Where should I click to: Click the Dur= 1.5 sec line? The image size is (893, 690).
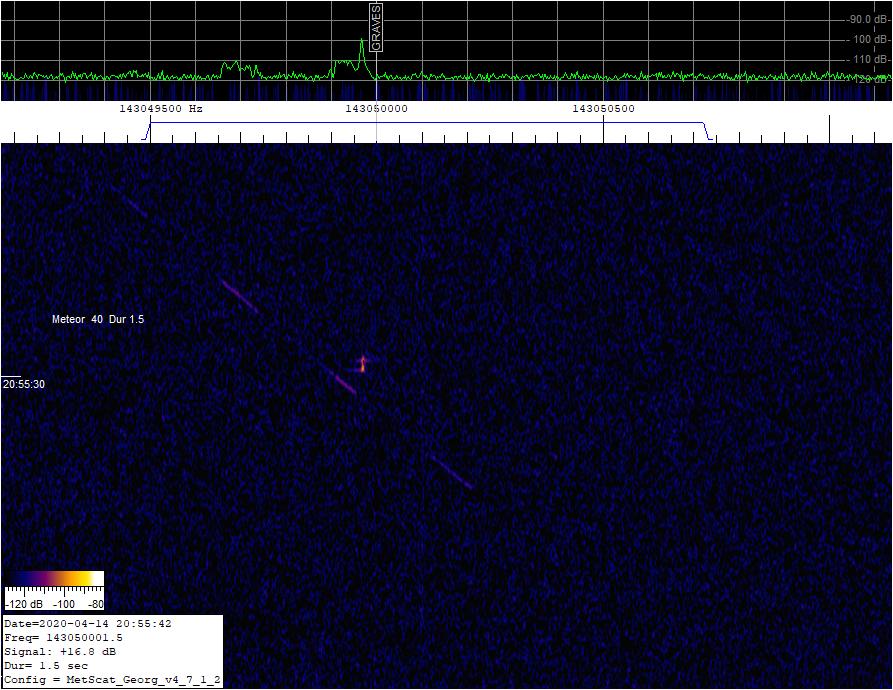46,666
